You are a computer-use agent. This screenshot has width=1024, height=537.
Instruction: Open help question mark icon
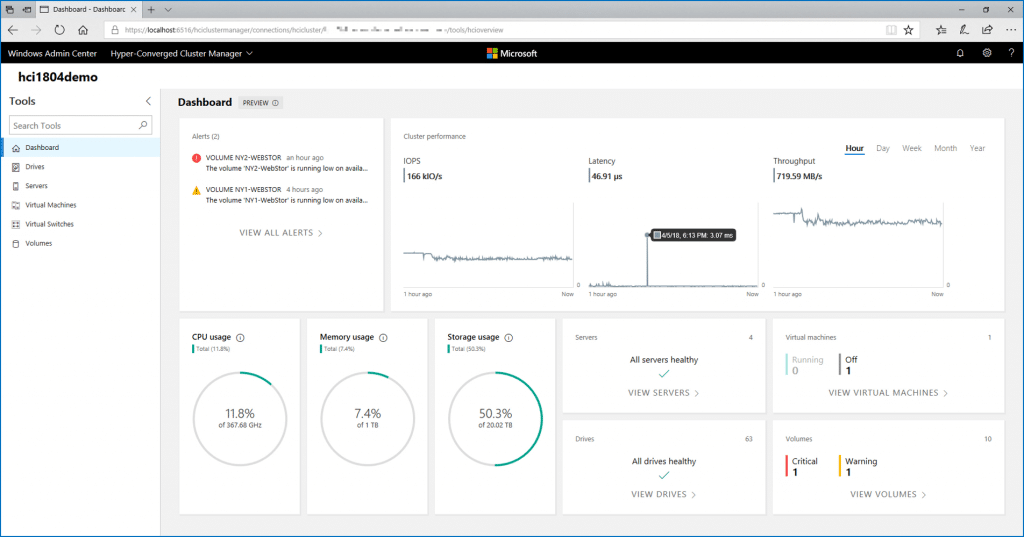1011,54
